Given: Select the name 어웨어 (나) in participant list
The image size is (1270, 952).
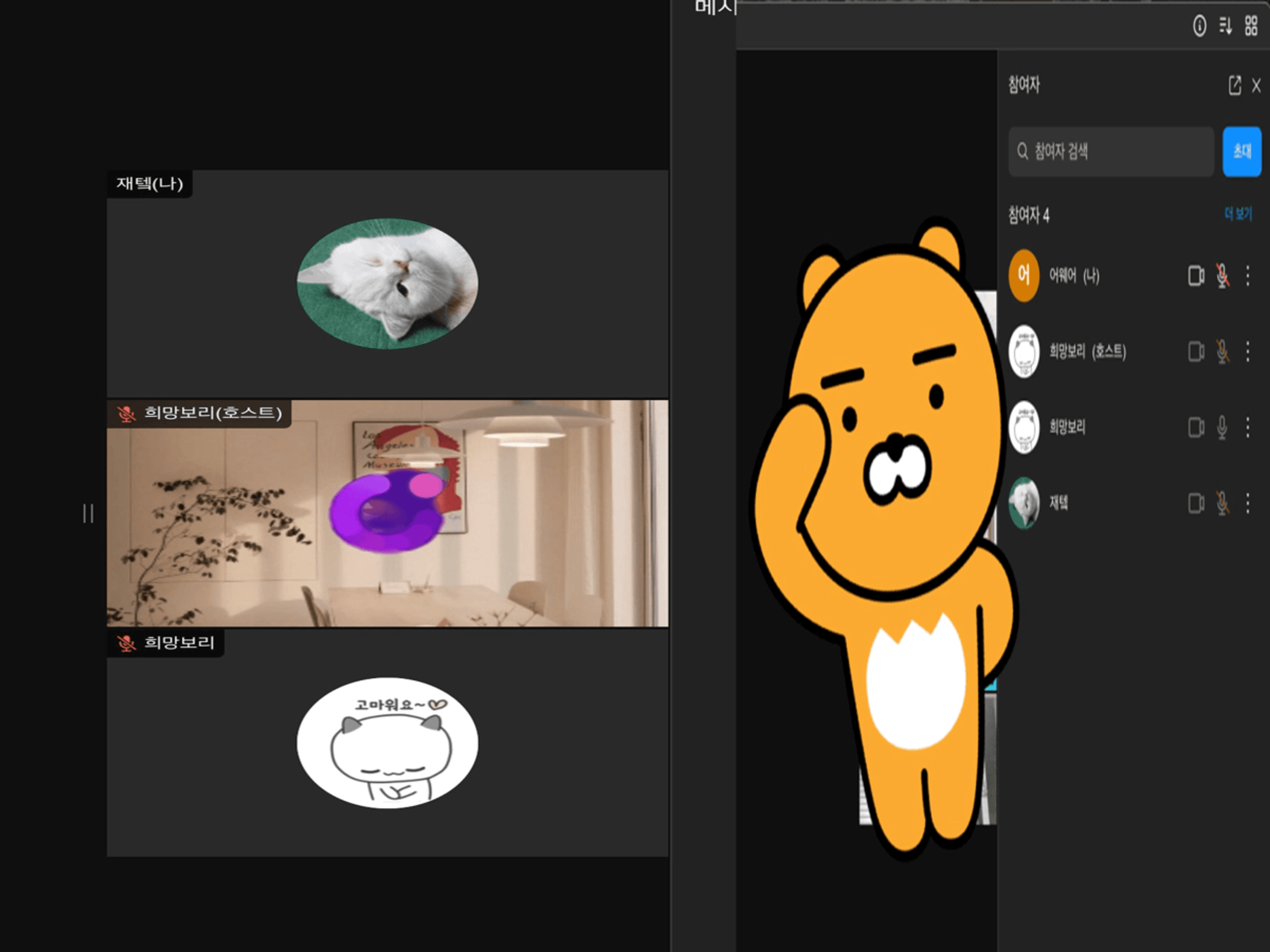Looking at the screenshot, I should (x=1074, y=275).
